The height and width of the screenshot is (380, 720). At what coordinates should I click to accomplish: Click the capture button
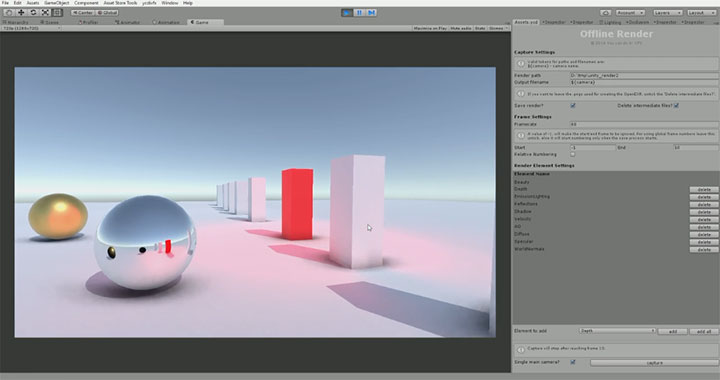click(654, 363)
